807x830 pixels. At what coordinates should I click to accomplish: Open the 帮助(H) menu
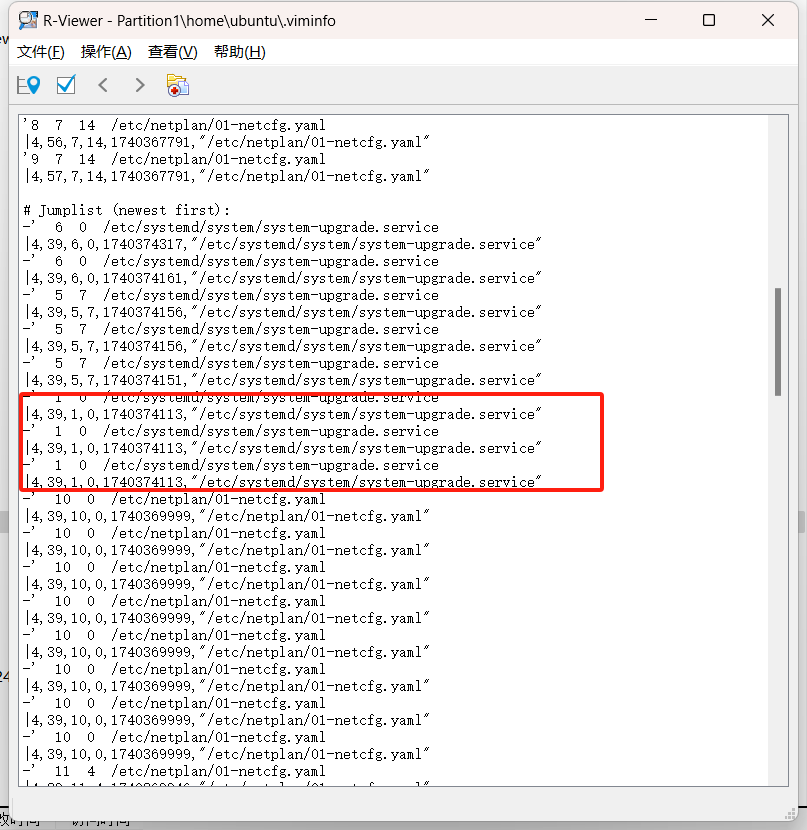point(239,52)
